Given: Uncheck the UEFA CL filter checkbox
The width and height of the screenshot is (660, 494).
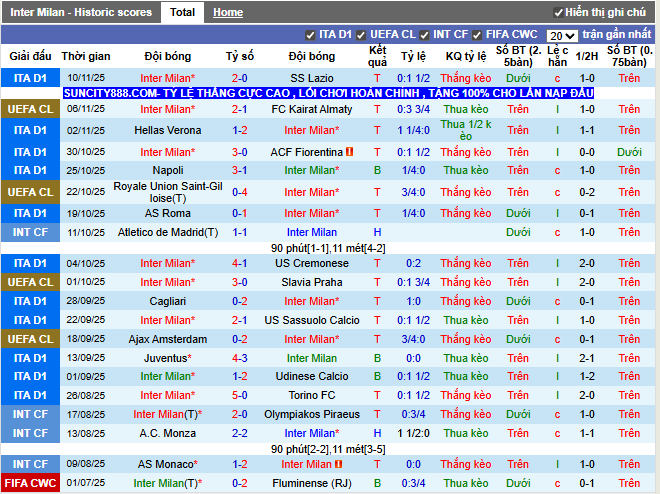Looking at the screenshot, I should [x=361, y=35].
